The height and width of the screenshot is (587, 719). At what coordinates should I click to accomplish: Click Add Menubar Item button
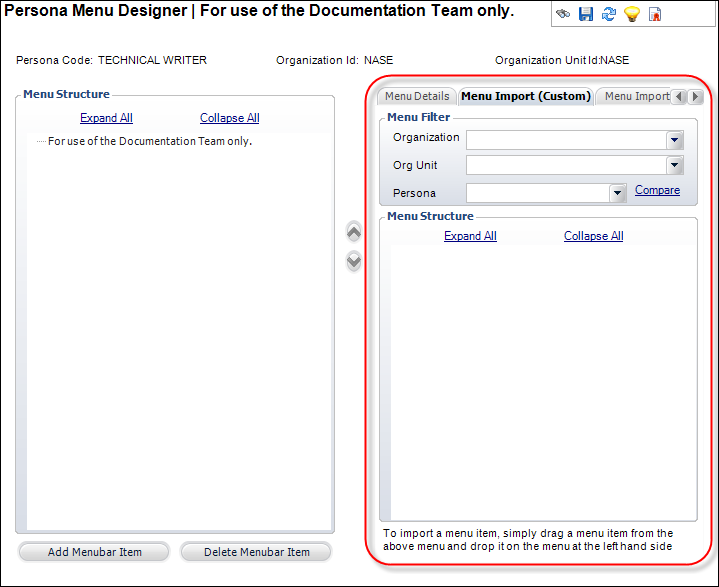[94, 552]
